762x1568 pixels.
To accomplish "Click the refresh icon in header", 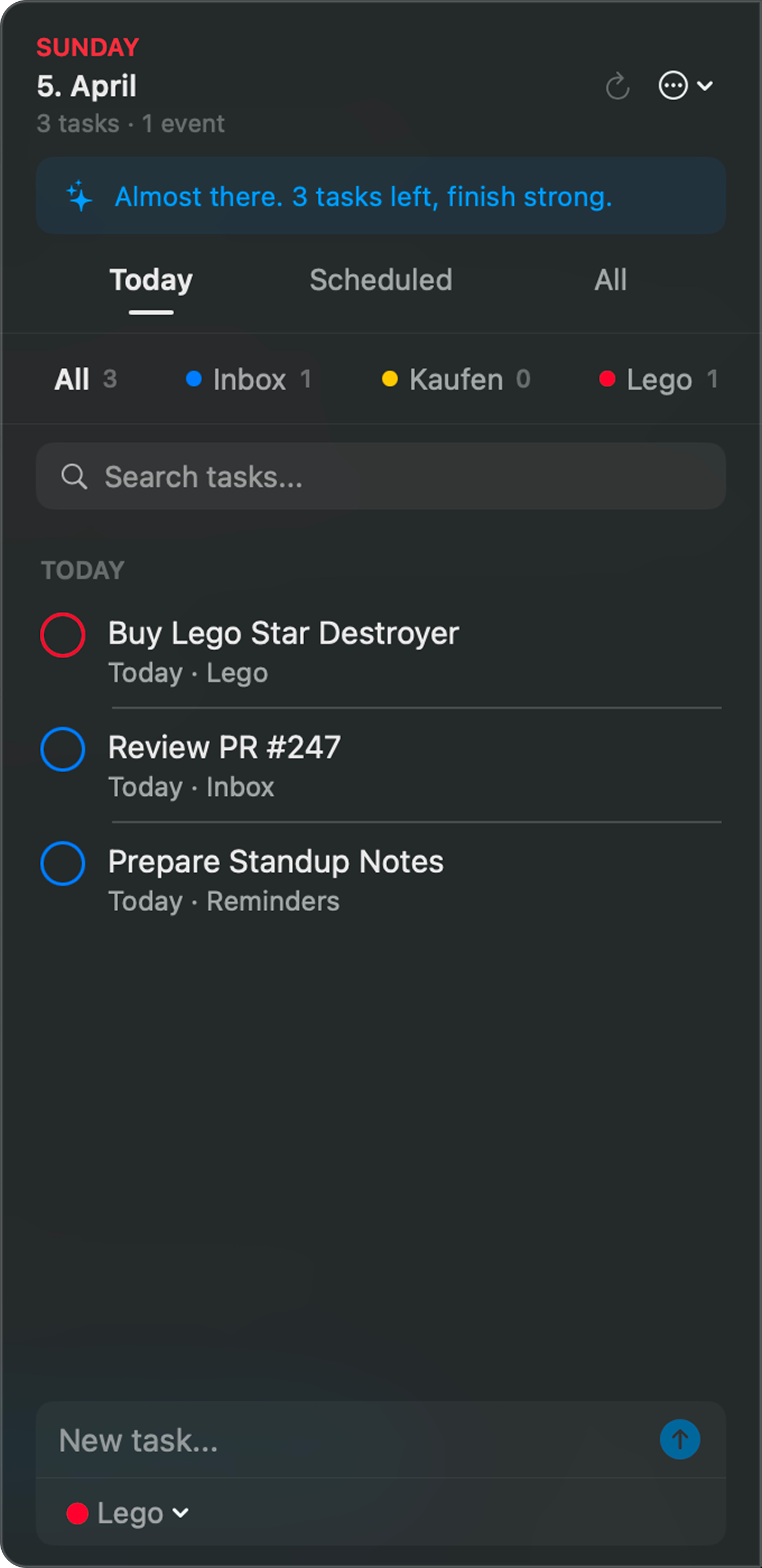I will 617,86.
